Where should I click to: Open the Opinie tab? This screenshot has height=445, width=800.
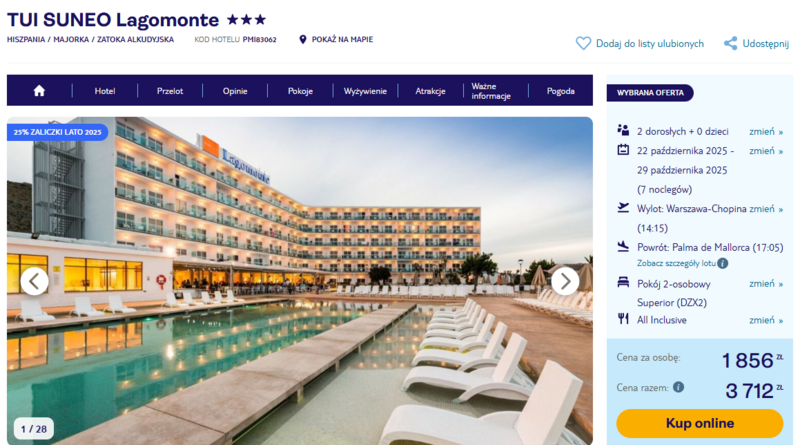tap(235, 91)
